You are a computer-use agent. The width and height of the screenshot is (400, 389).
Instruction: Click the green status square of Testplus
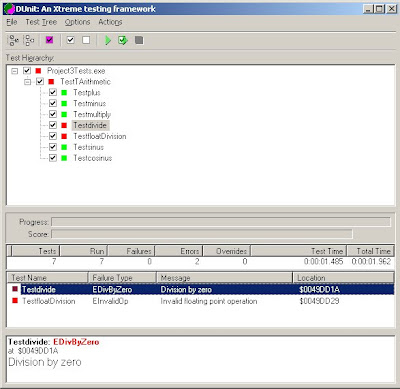click(64, 93)
